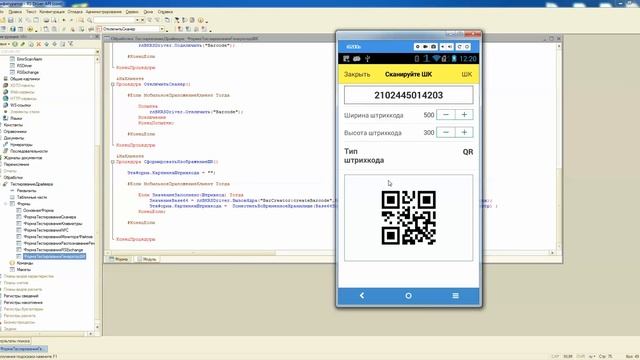The height and width of the screenshot is (360, 640).
Task: Select Команды under ТестированиеДрайвера
Action: [x=25, y=263]
